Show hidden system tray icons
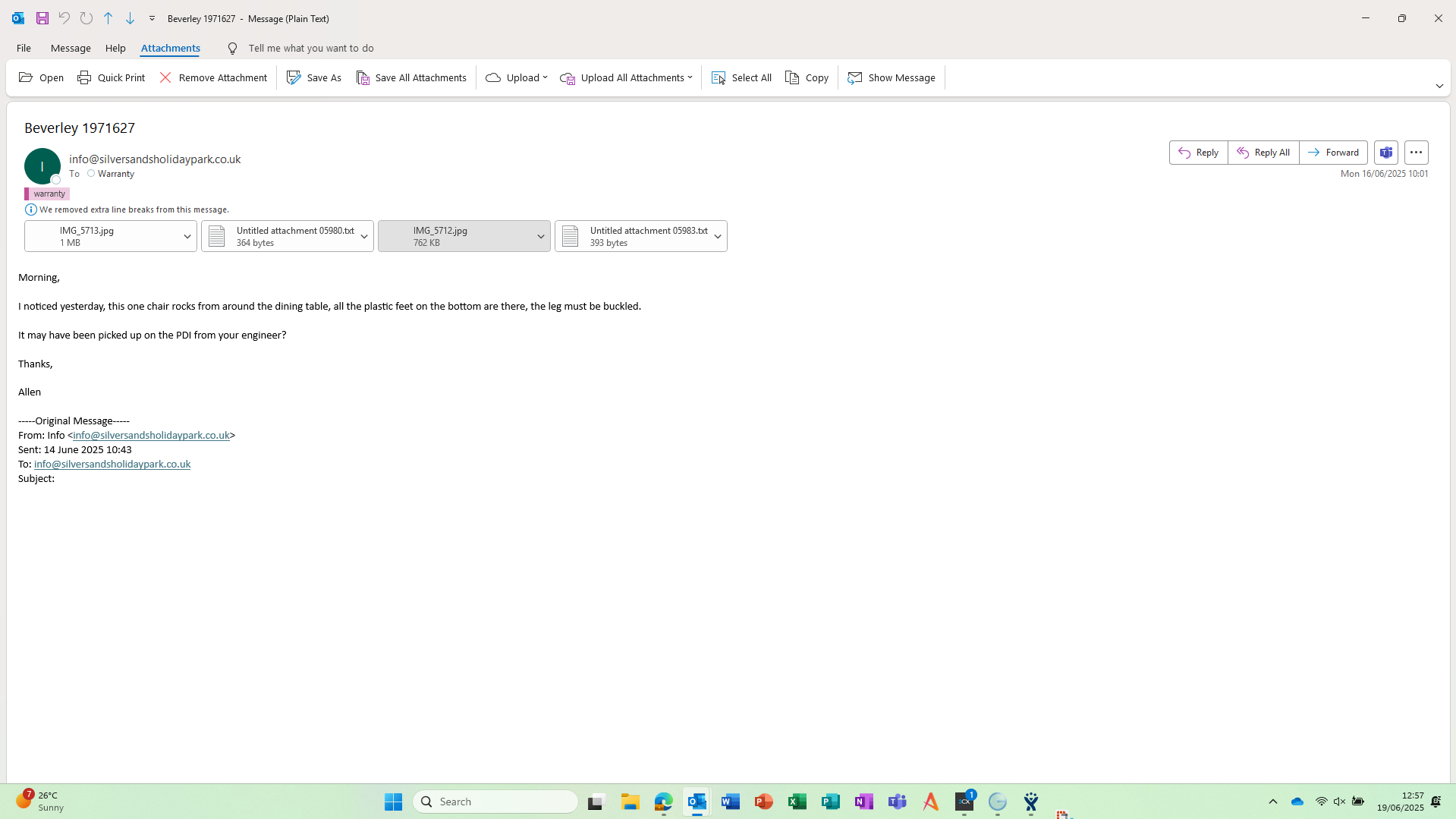The height and width of the screenshot is (819, 1456). [1273, 802]
